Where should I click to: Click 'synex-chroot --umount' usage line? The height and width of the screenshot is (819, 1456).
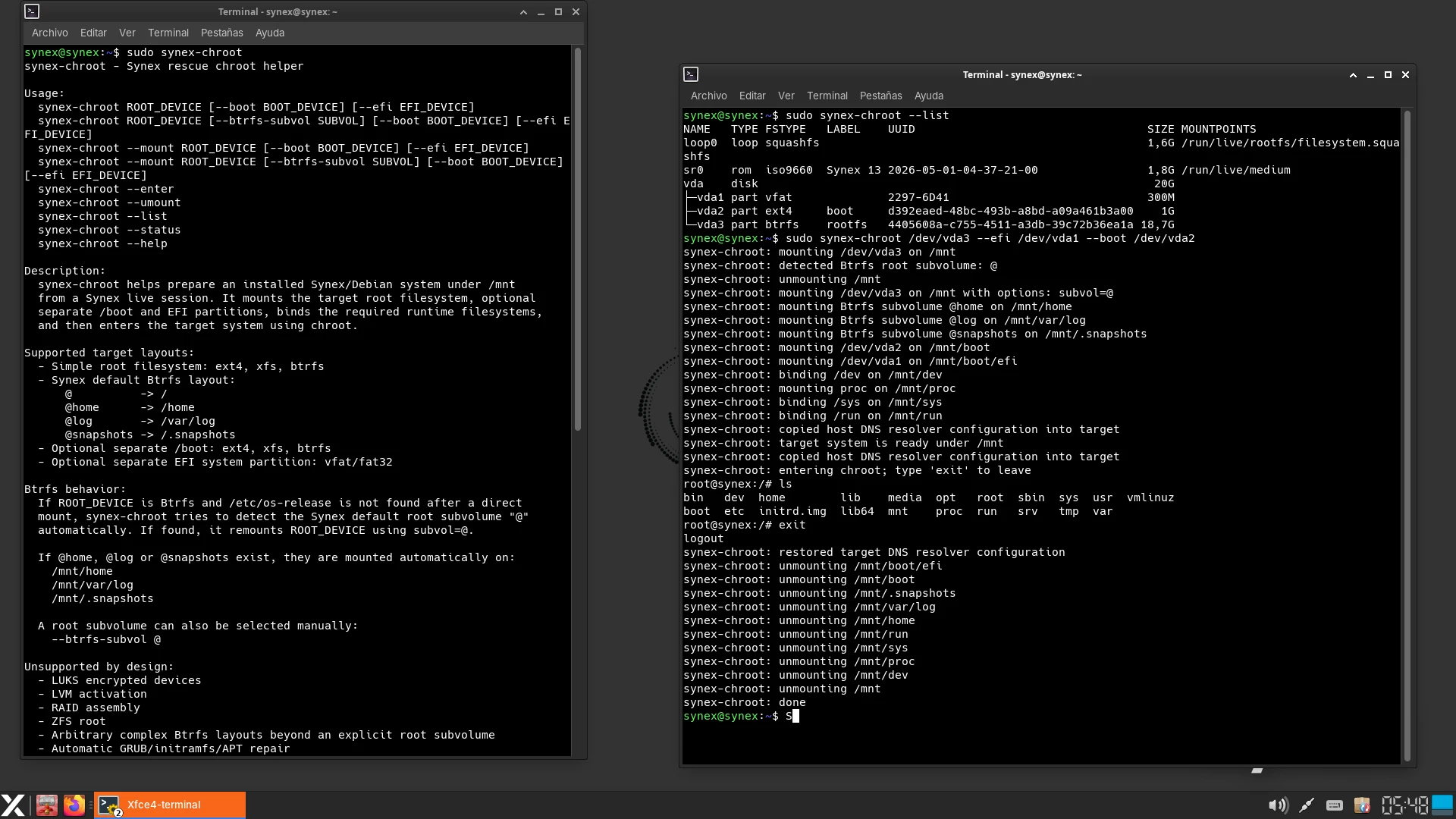[109, 202]
